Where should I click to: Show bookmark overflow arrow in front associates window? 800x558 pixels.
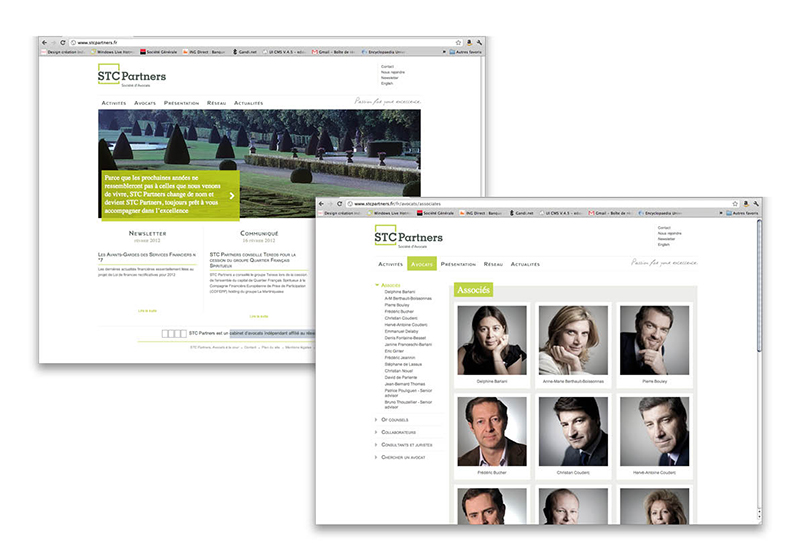pos(720,213)
